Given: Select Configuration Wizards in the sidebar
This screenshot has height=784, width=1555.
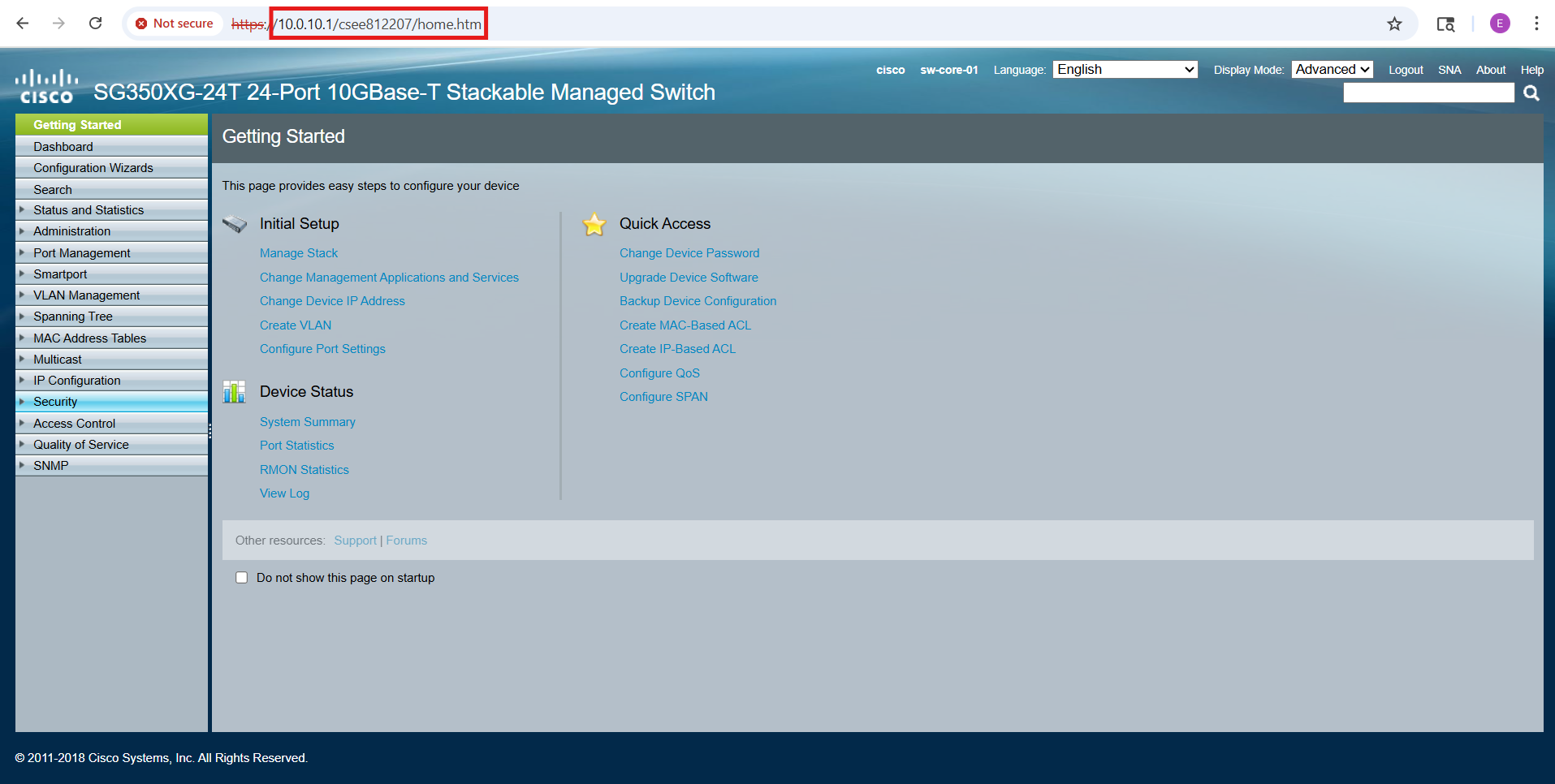Looking at the screenshot, I should 93,168.
